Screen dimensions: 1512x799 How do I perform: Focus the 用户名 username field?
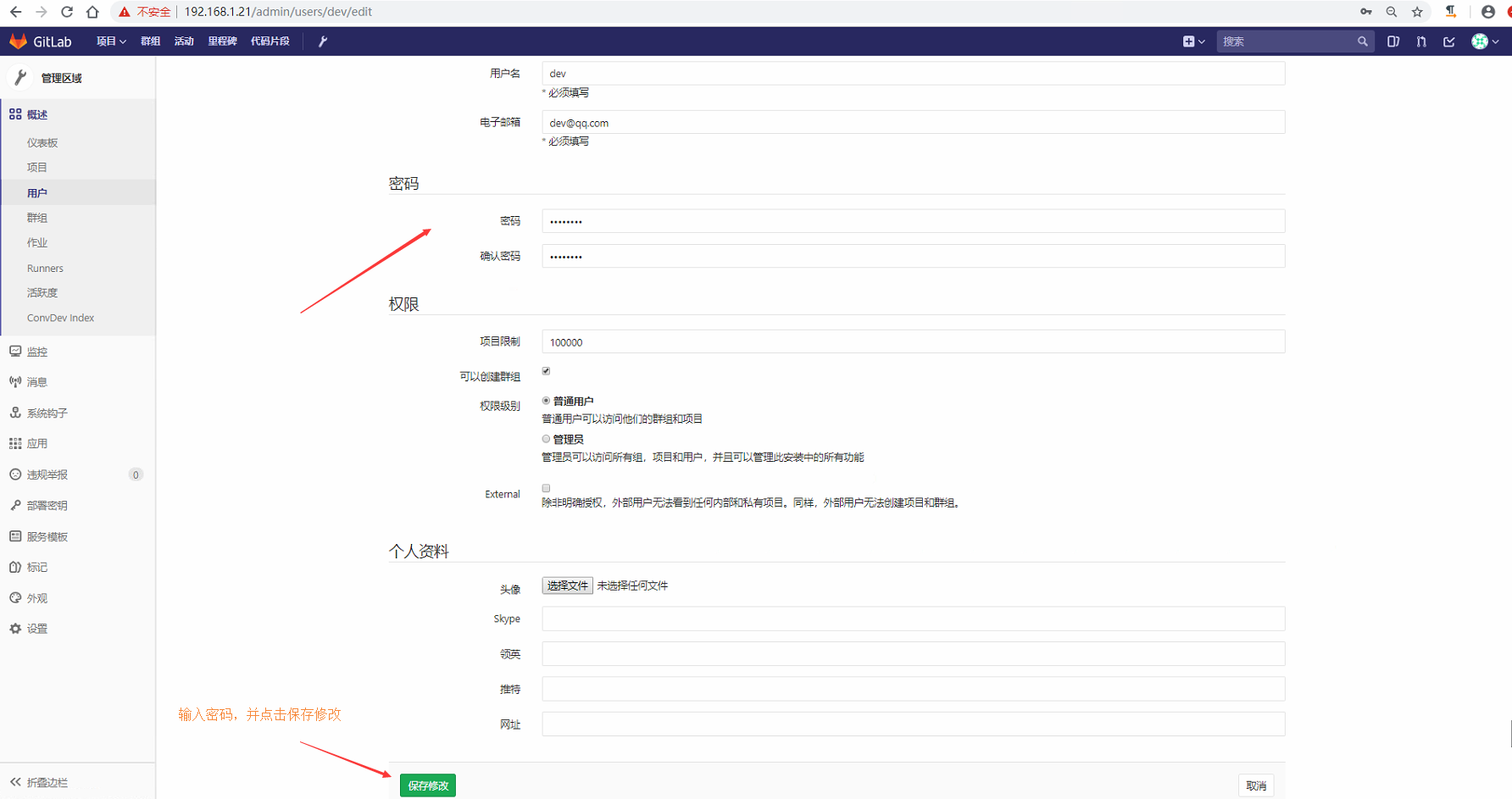pos(914,74)
